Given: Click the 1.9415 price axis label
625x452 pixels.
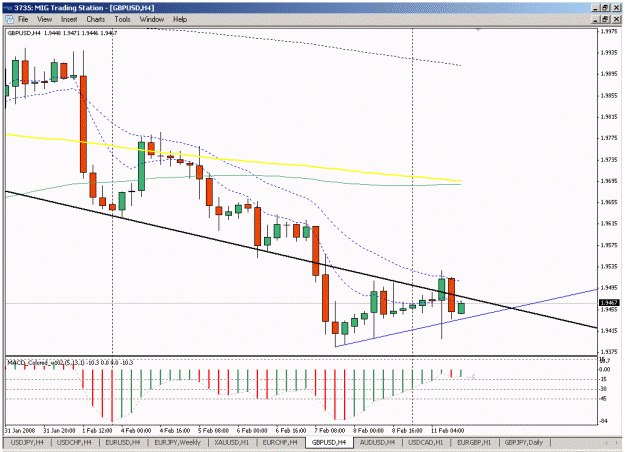Looking at the screenshot, I should (609, 330).
